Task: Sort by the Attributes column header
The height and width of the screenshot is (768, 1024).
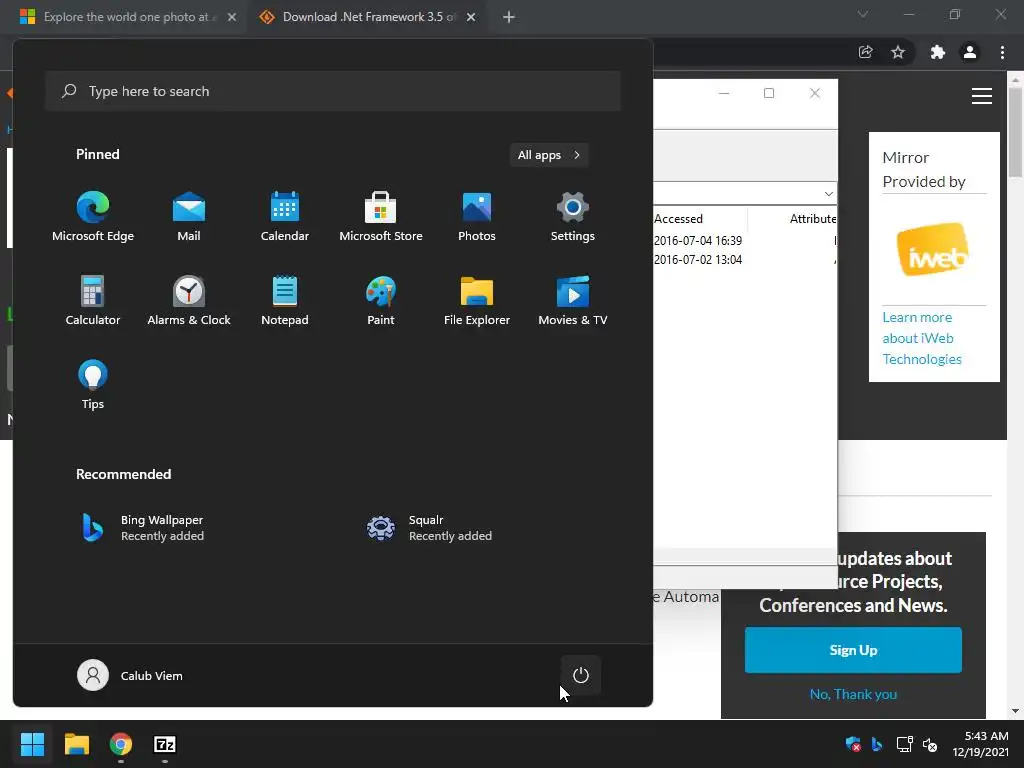Action: (x=812, y=219)
